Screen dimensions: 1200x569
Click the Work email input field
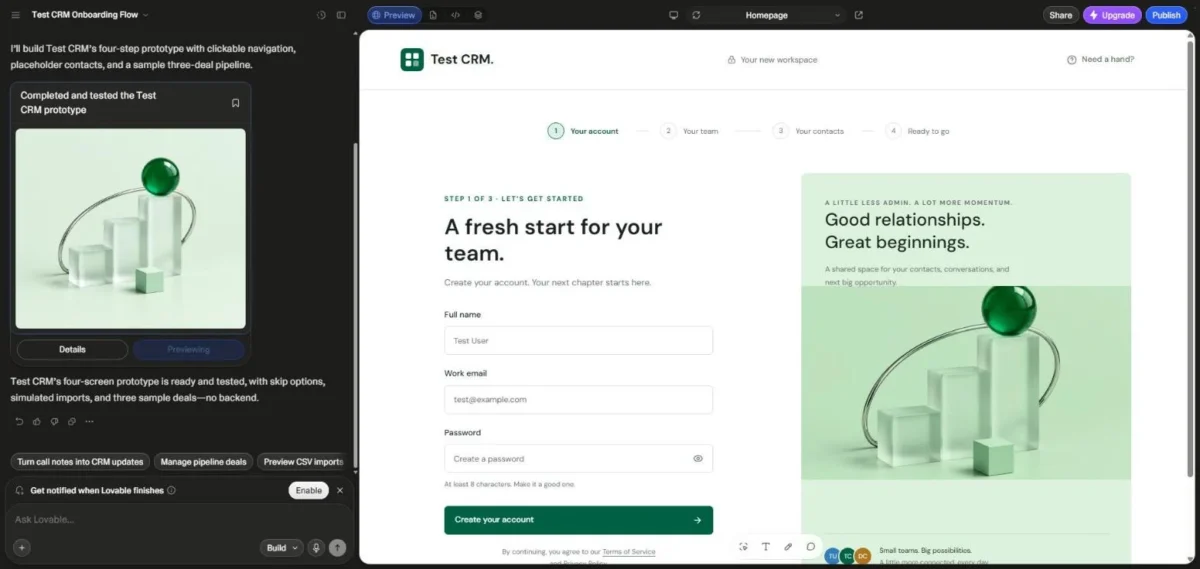pos(578,400)
